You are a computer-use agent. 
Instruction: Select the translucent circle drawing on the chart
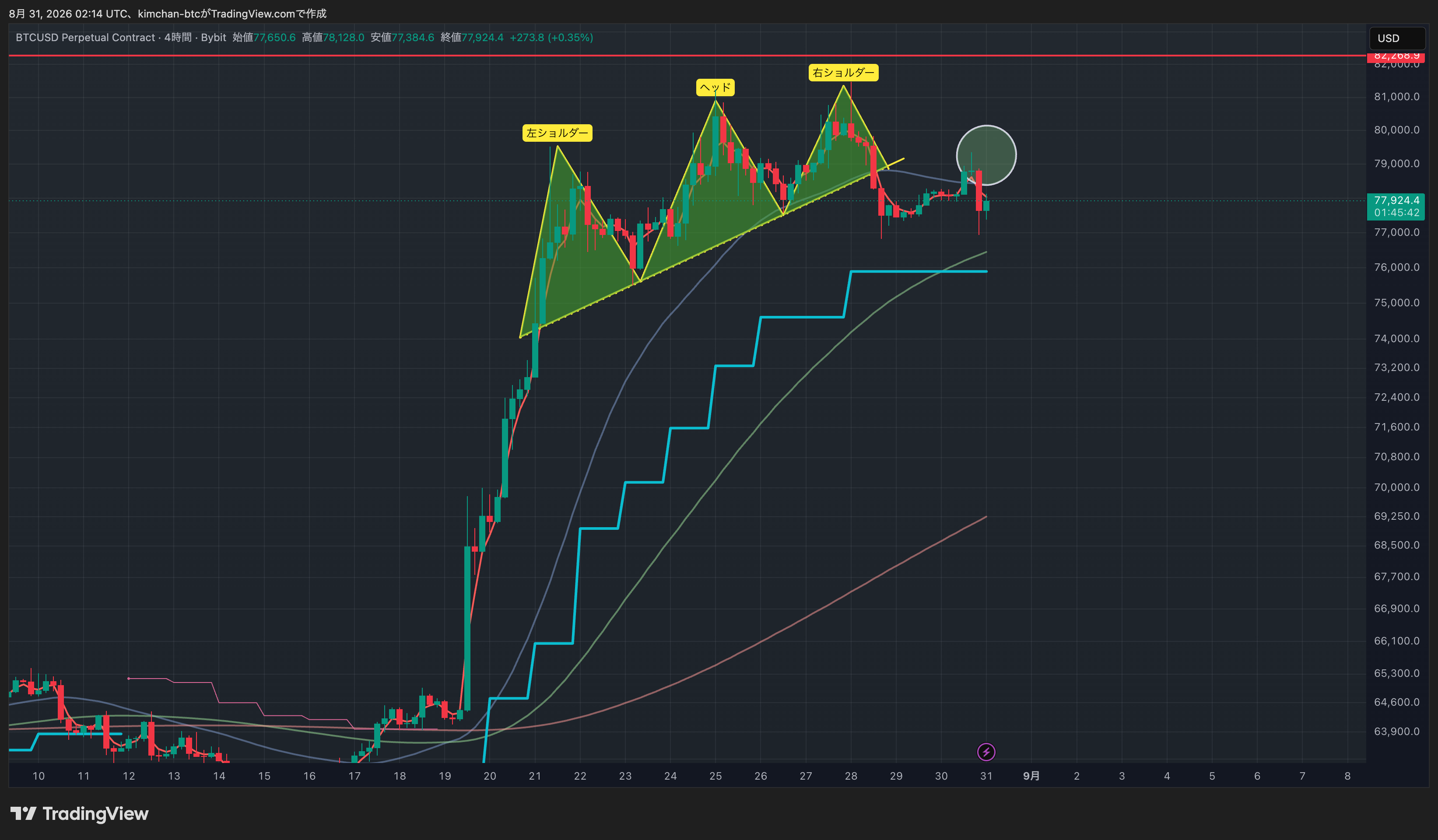986,155
